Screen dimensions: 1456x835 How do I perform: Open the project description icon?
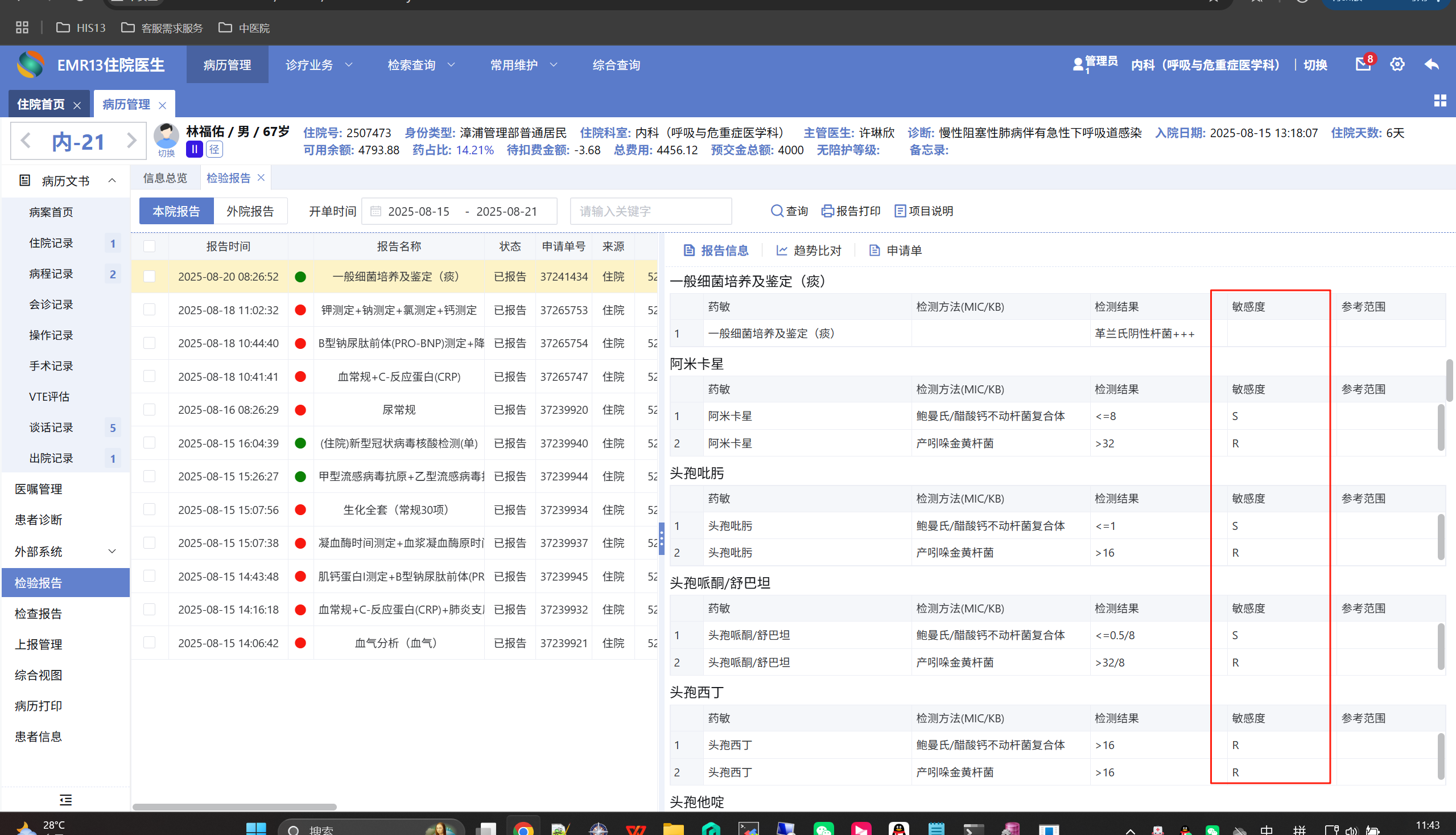tap(900, 211)
